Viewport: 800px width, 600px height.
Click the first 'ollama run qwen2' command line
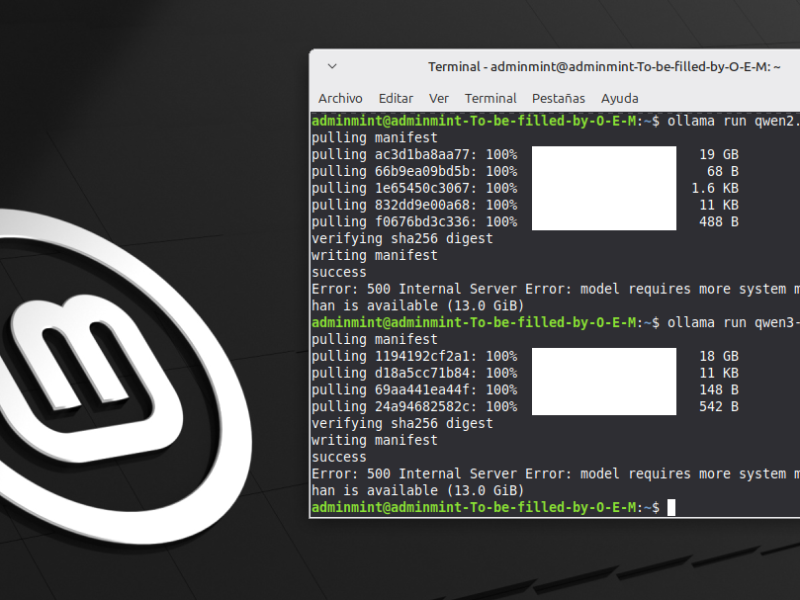tap(556, 121)
